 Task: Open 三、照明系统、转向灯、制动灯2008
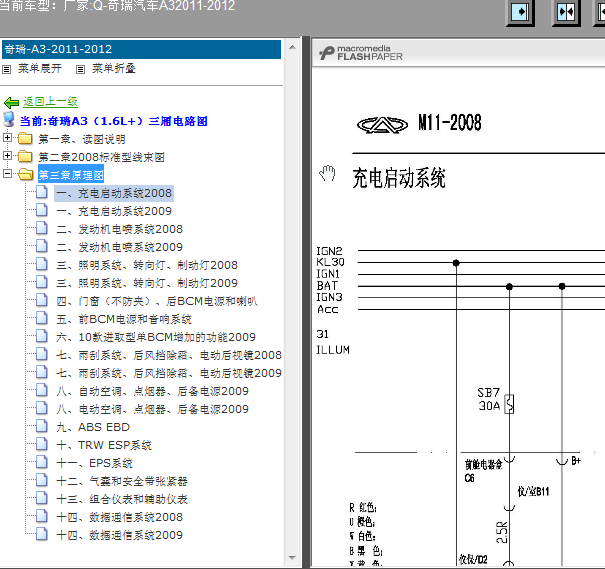click(x=147, y=265)
